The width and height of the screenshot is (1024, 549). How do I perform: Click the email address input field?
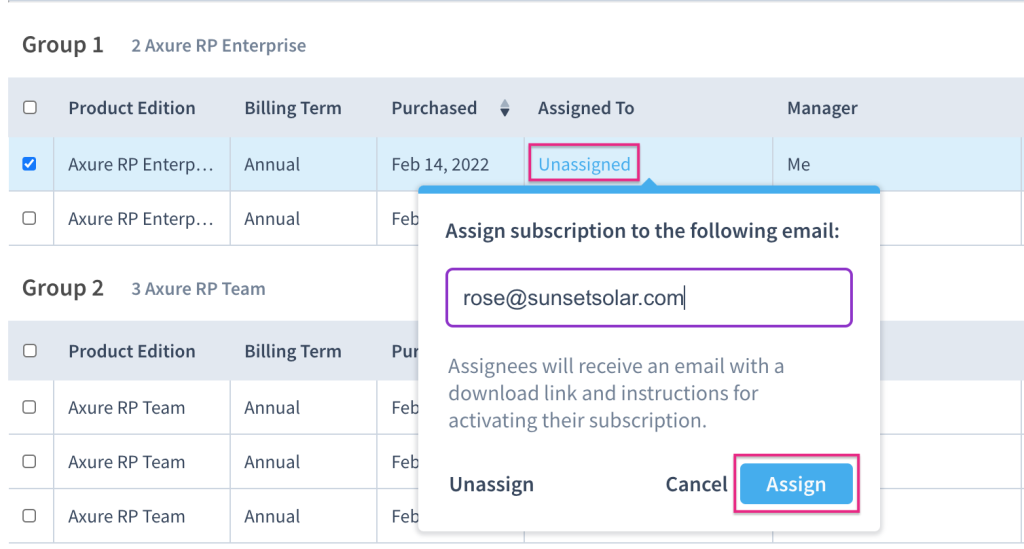coord(648,297)
